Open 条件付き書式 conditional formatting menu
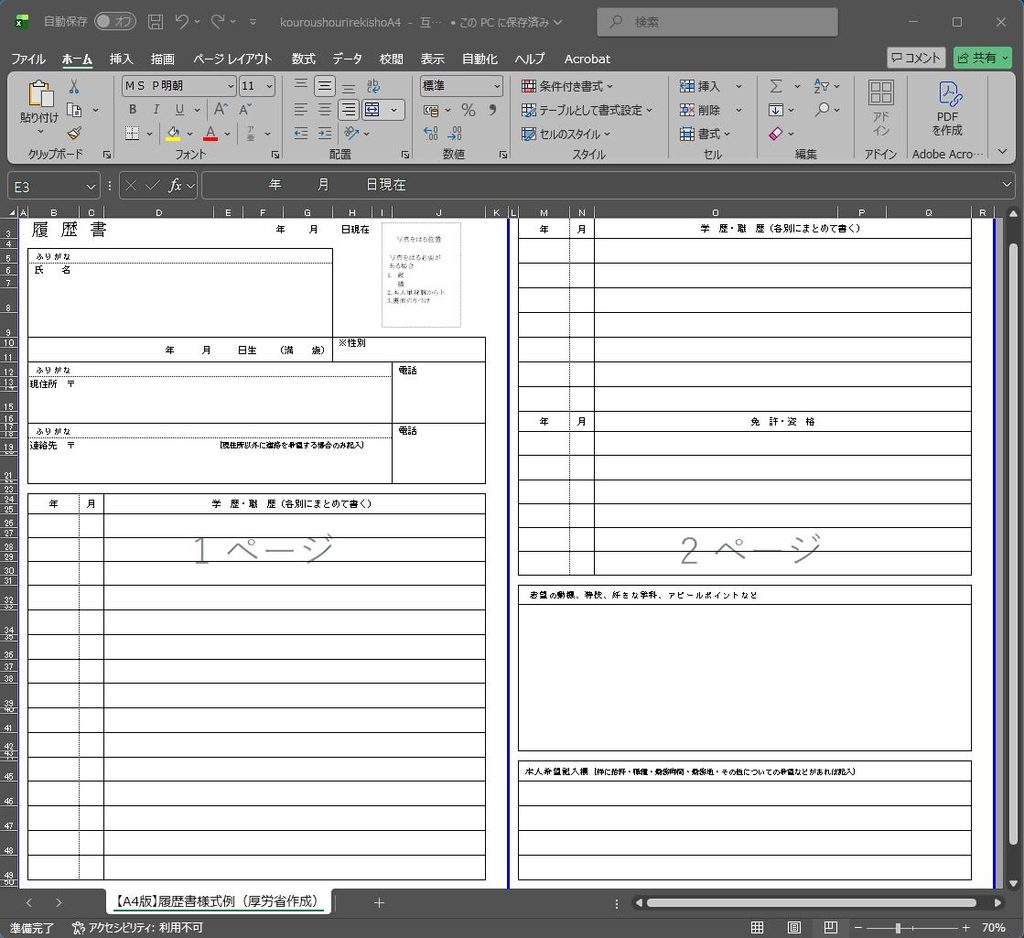Screen dimensions: 1024x938 [x=567, y=86]
